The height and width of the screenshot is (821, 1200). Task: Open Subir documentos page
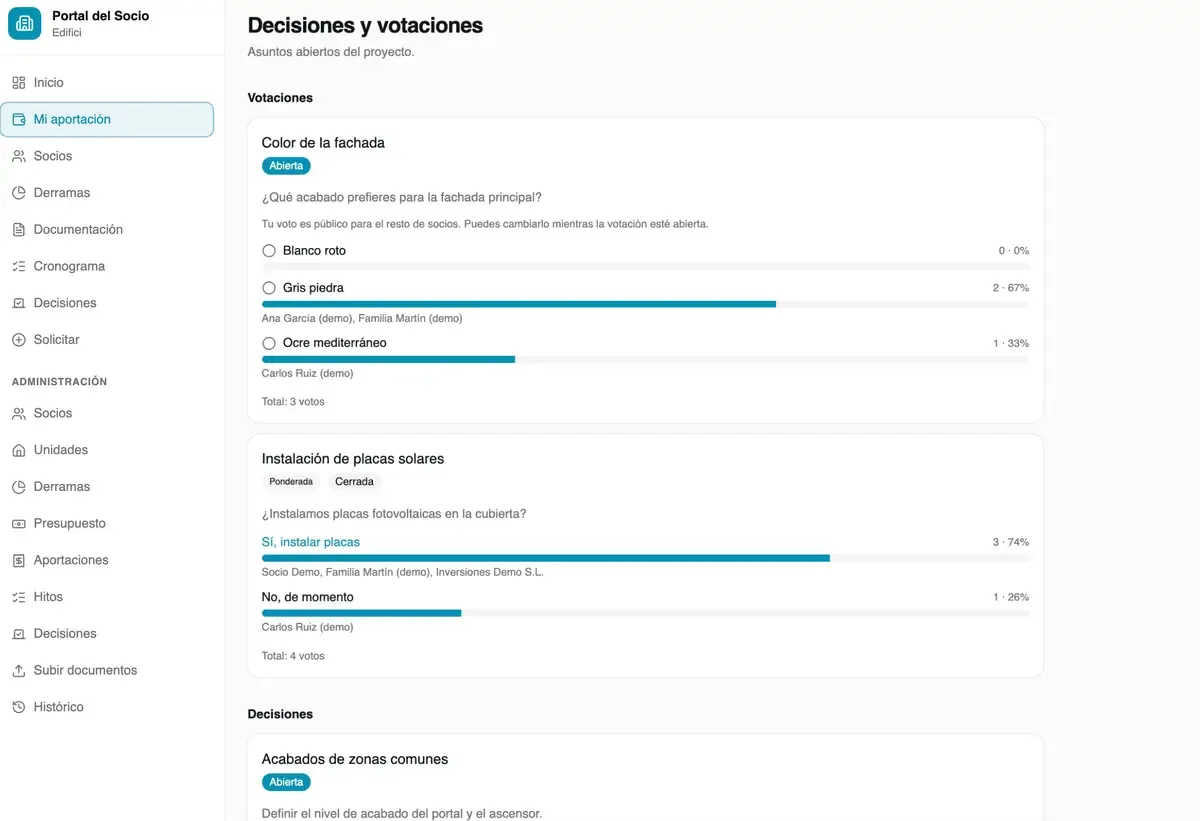107,671
